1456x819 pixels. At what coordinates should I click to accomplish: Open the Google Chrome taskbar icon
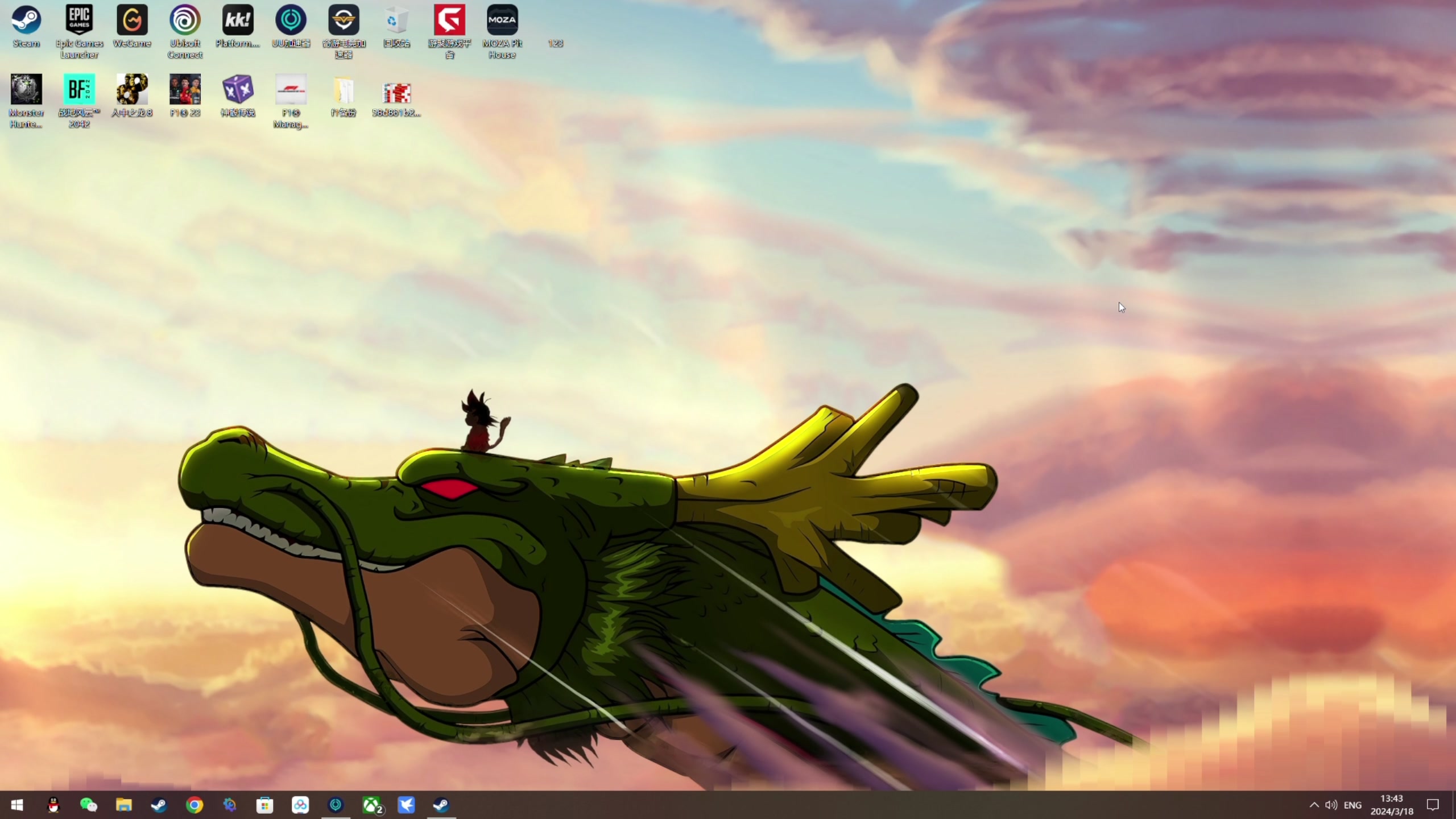(x=195, y=805)
